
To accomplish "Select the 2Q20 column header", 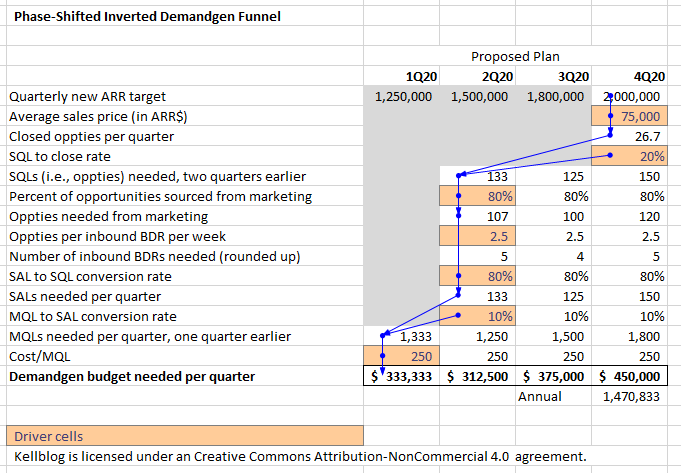I will (x=477, y=76).
